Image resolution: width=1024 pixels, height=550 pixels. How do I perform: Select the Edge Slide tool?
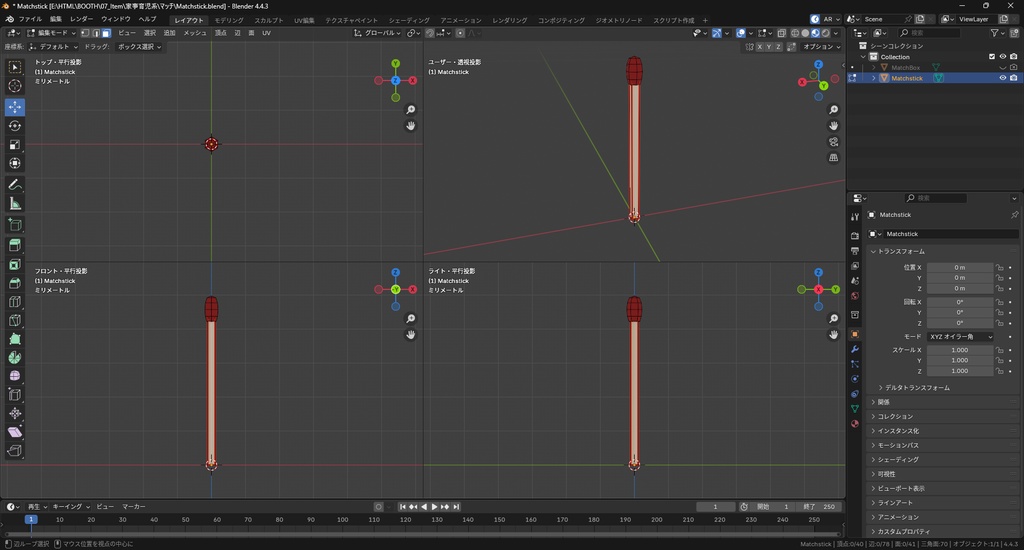coord(14,395)
